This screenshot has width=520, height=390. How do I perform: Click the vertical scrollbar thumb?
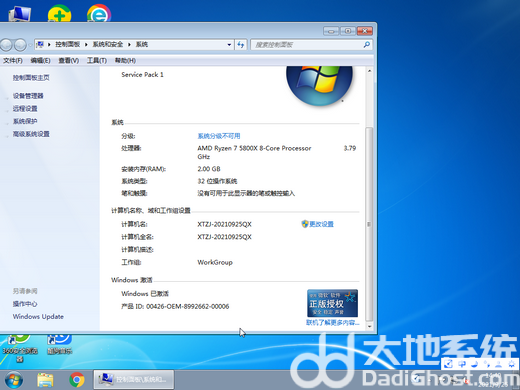click(369, 223)
